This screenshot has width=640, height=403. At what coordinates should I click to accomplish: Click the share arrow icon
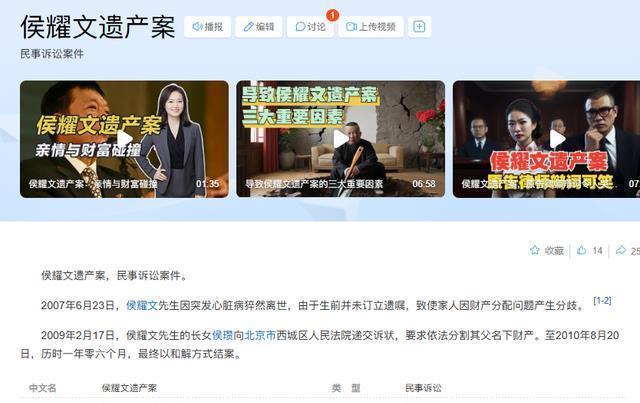click(x=620, y=250)
